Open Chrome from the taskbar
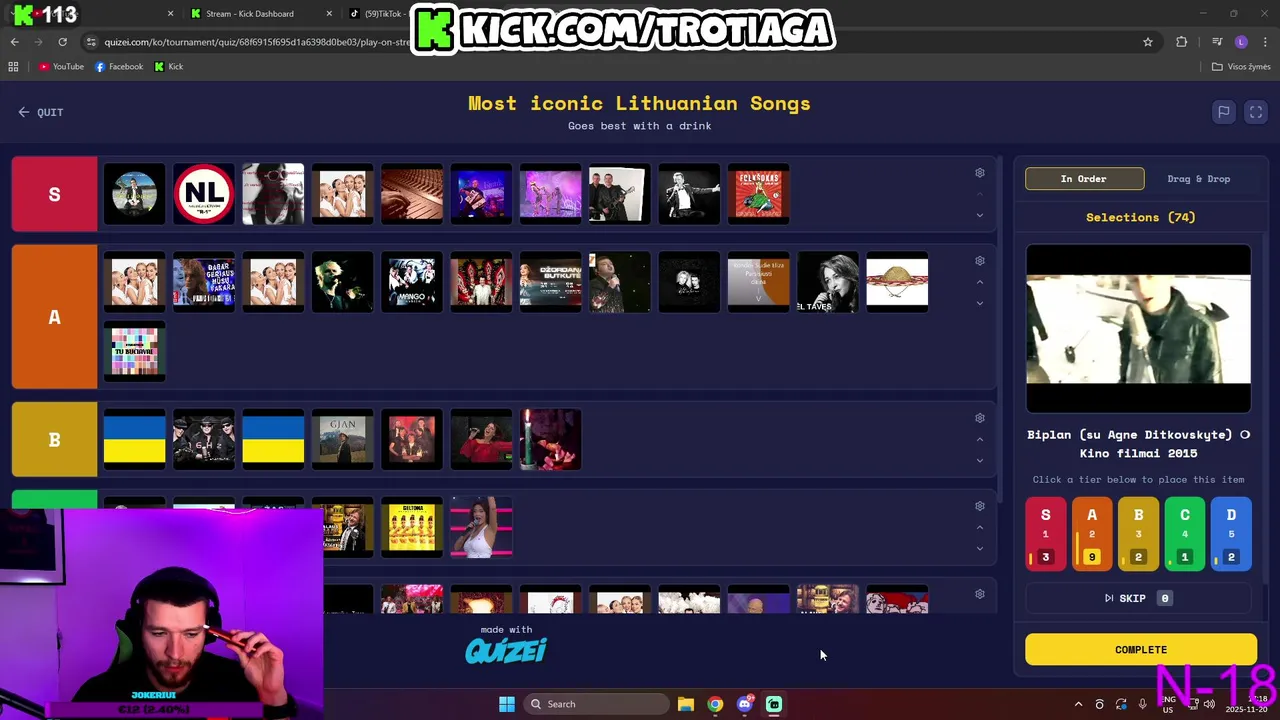 click(x=715, y=704)
